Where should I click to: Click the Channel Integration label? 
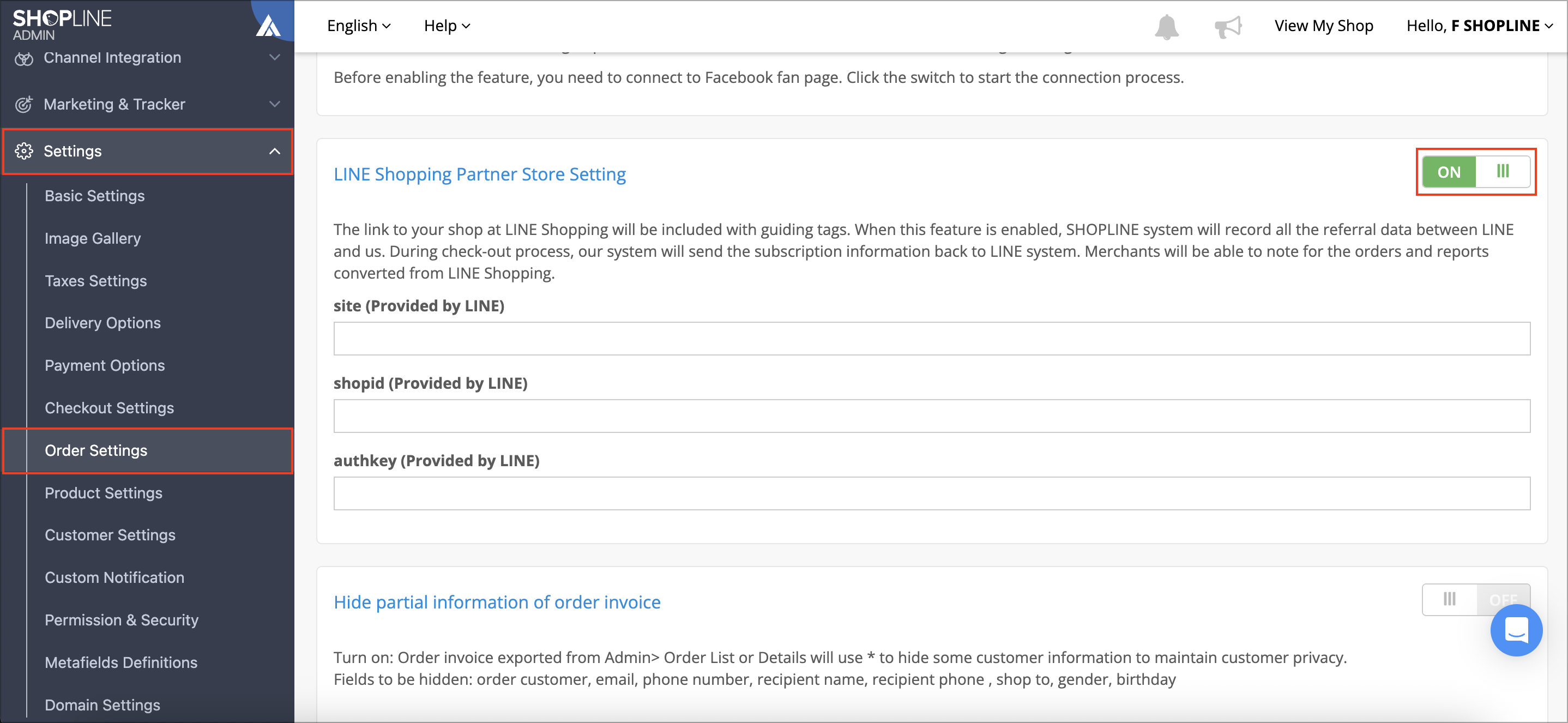coord(112,57)
